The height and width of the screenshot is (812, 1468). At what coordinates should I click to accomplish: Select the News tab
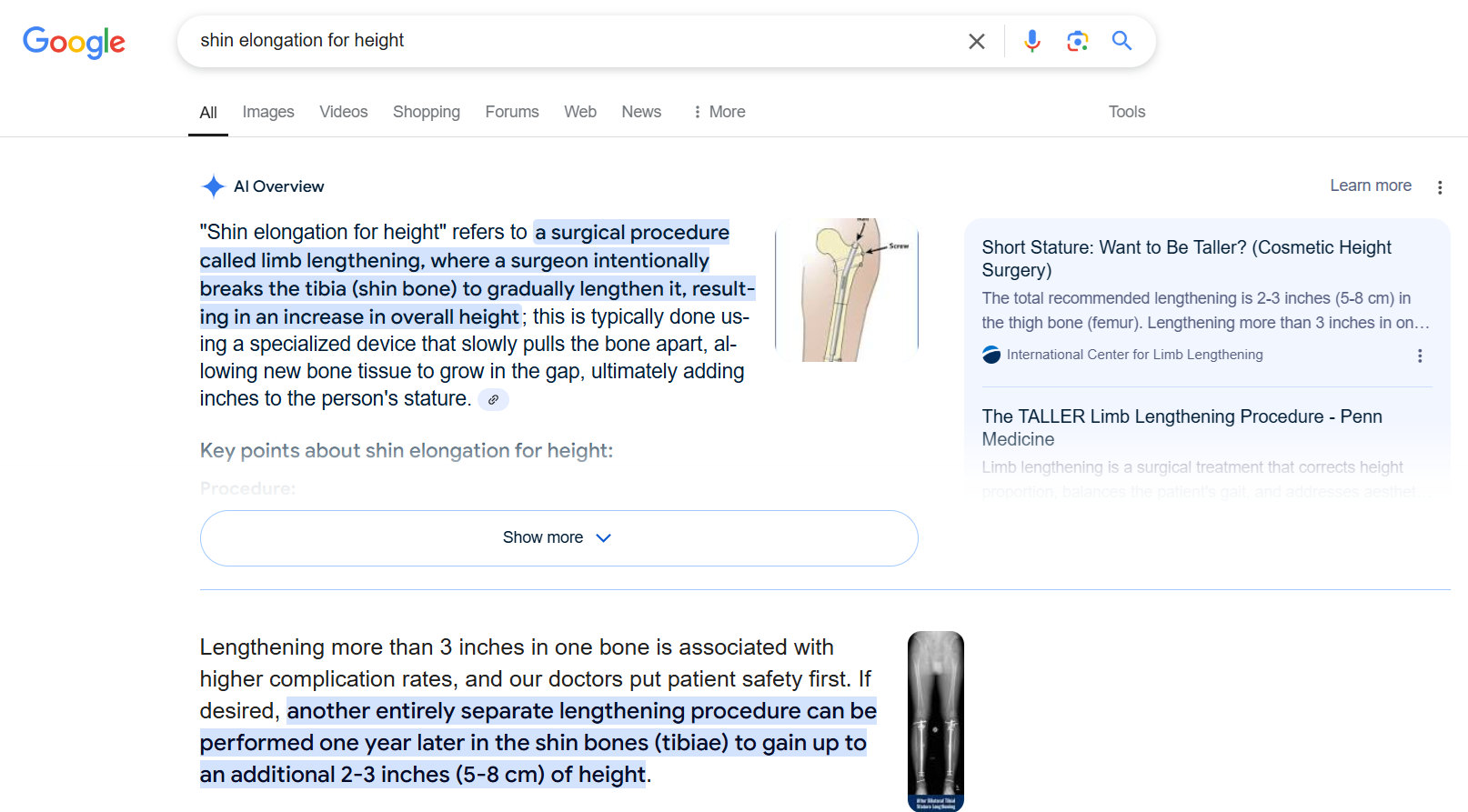pyautogui.click(x=641, y=112)
